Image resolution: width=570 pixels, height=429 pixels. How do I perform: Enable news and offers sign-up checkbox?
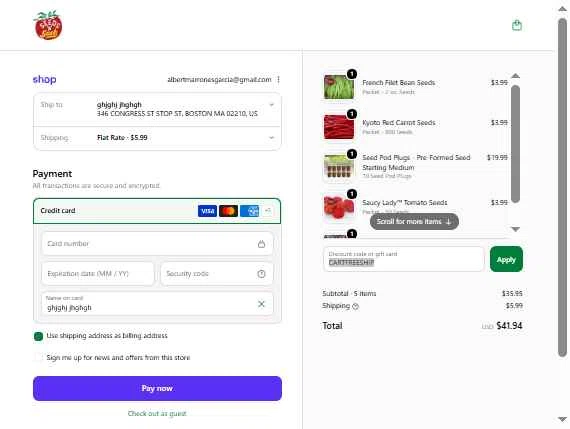click(38, 357)
